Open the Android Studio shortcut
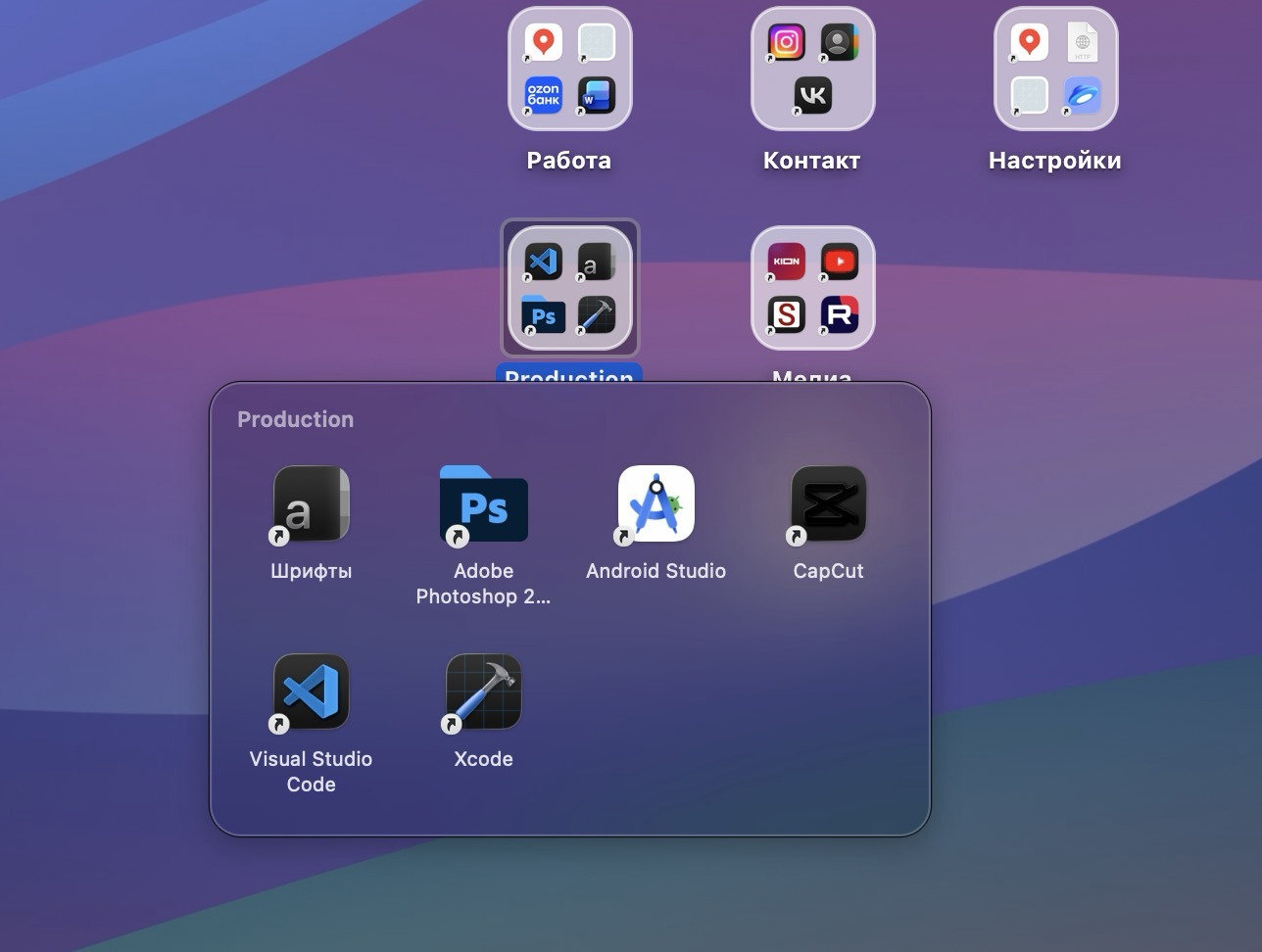1262x952 pixels. pos(655,504)
